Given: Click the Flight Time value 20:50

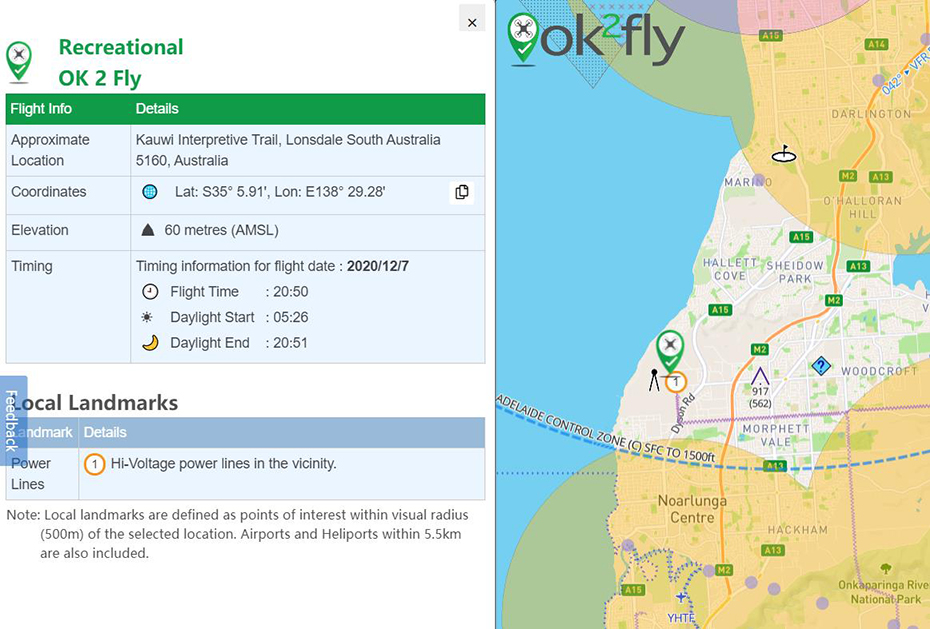Looking at the screenshot, I should tap(291, 292).
